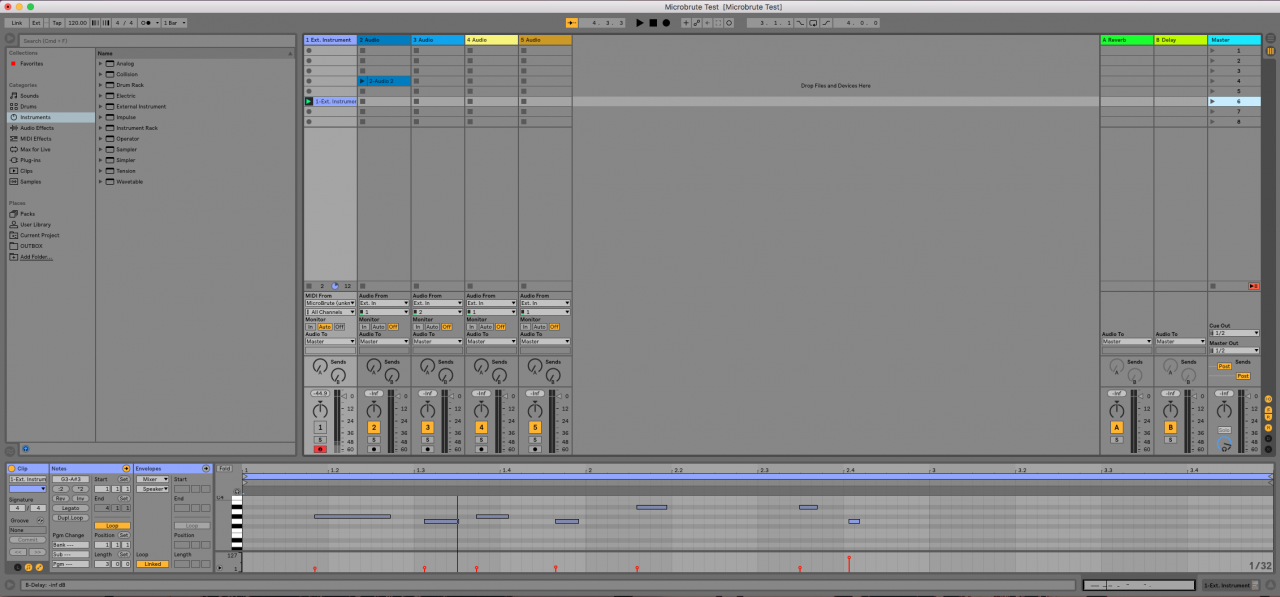Set track 1 Monitor to In
This screenshot has height=597, width=1280.
[x=310, y=327]
